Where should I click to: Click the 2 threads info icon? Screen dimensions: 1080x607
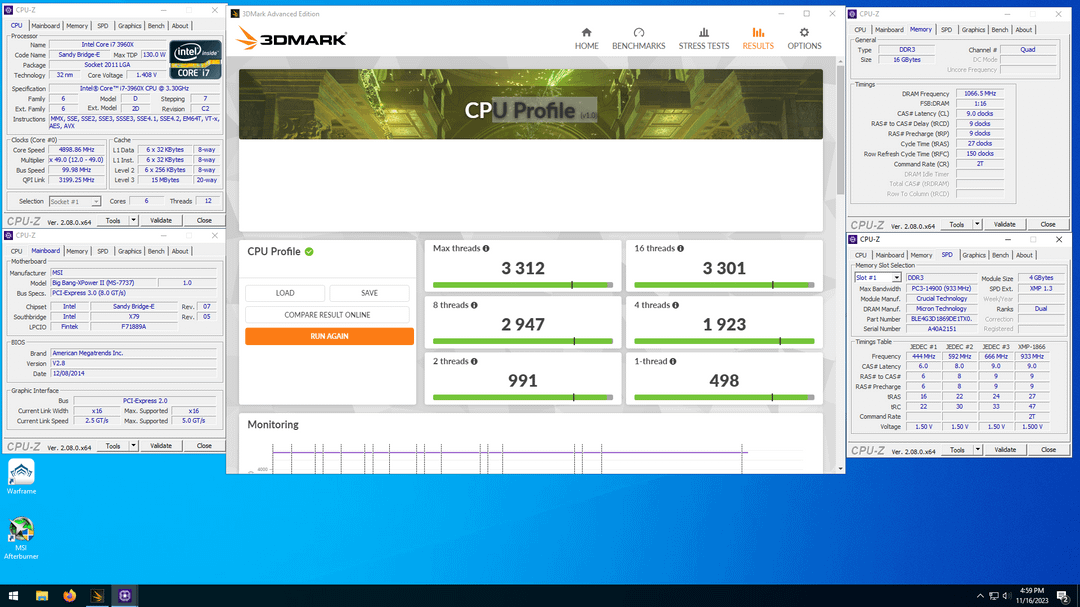[474, 362]
